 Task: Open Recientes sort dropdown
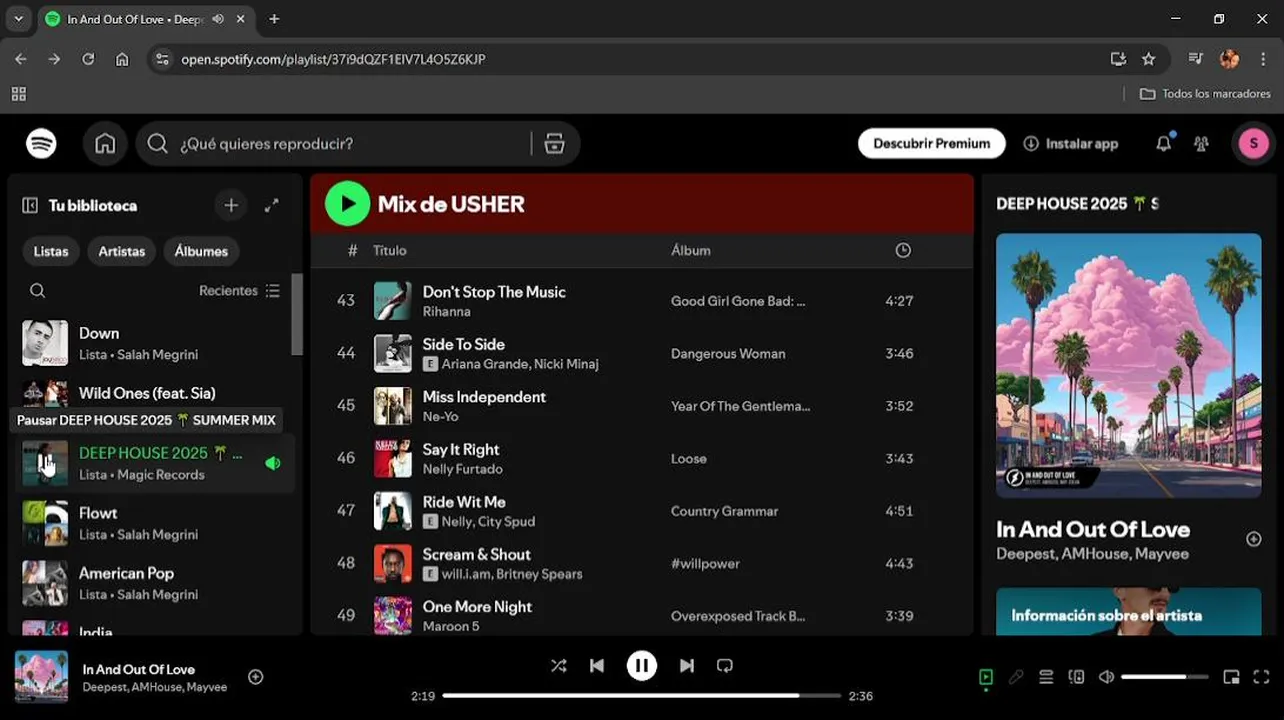(240, 291)
